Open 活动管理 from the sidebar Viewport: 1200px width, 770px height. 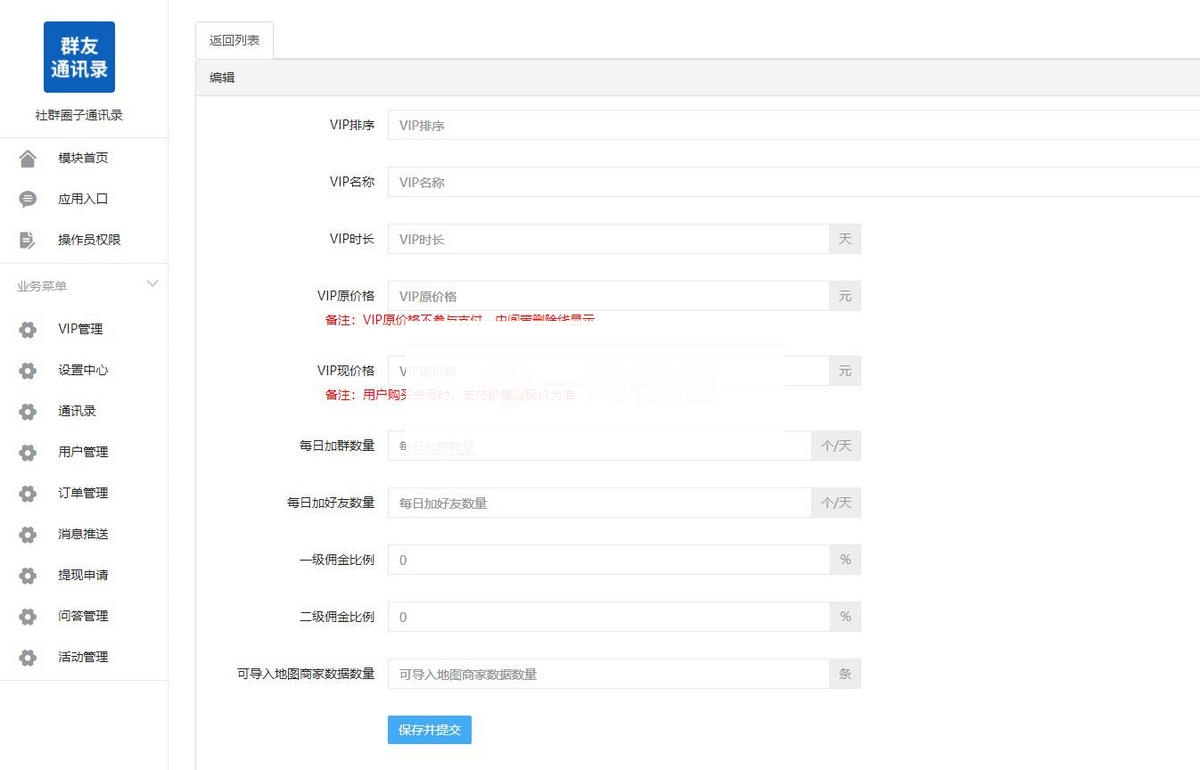click(28, 657)
